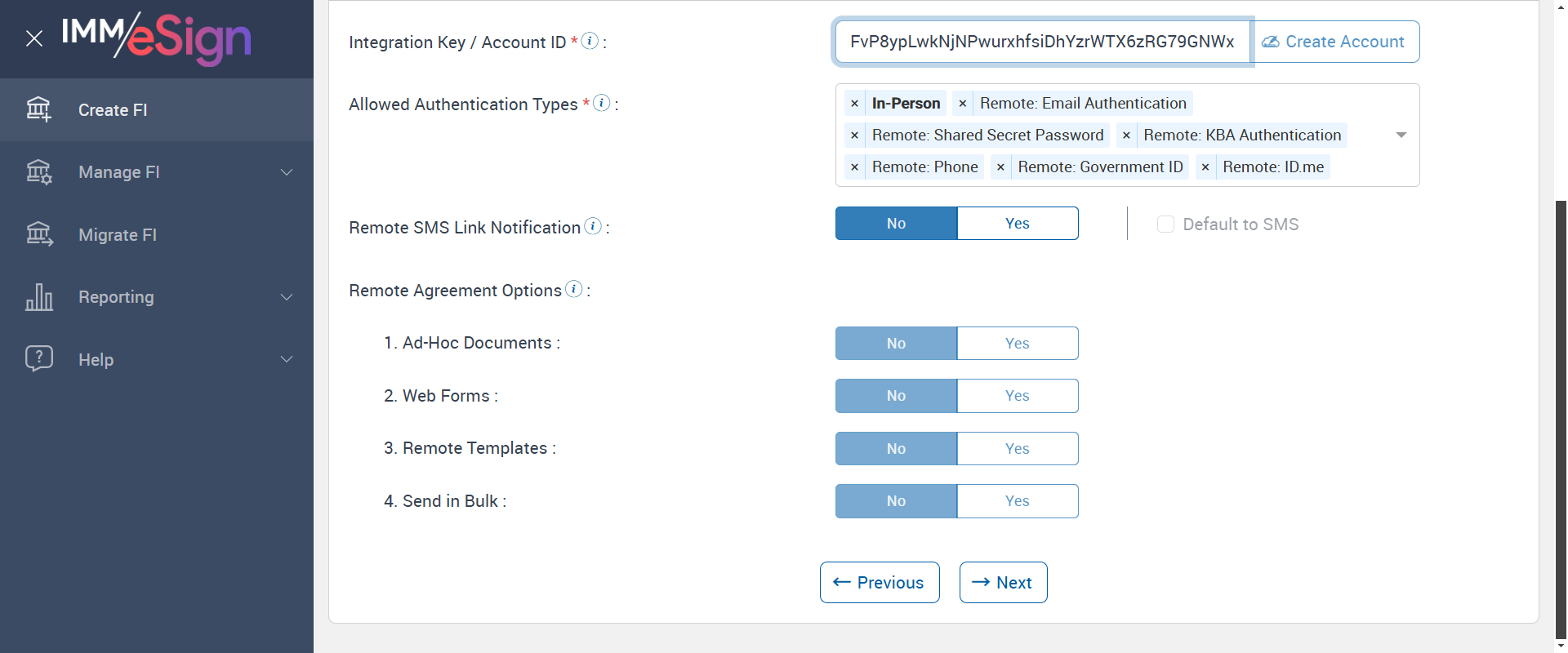The width and height of the screenshot is (1568, 653).
Task: Click the Help question bubble icon
Action: [x=38, y=358]
